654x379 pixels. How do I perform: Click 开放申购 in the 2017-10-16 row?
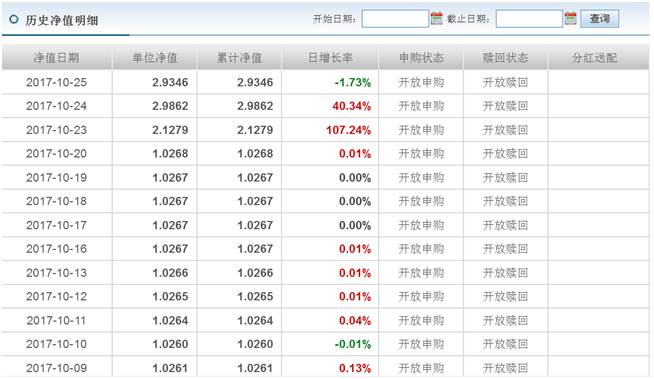pyautogui.click(x=421, y=248)
